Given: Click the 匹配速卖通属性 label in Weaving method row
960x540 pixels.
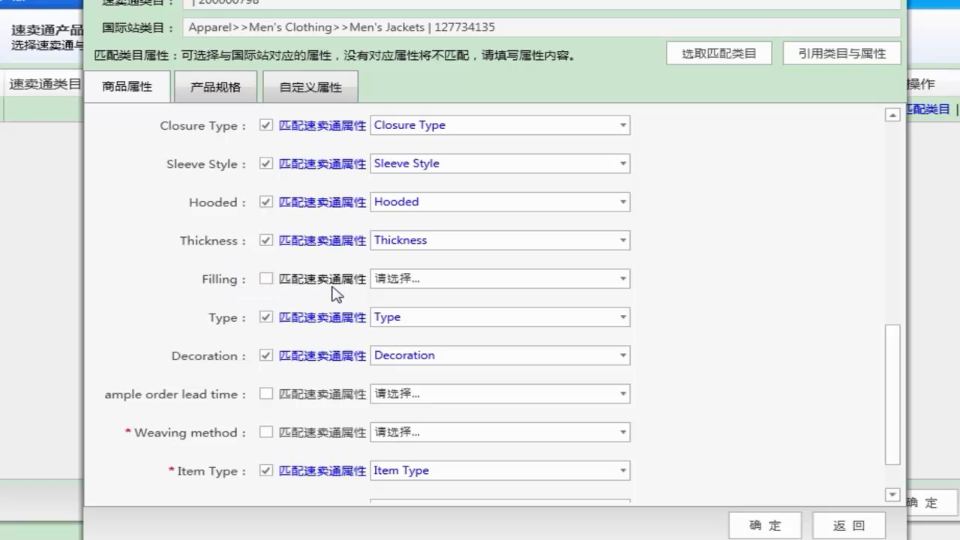Looking at the screenshot, I should point(322,432).
